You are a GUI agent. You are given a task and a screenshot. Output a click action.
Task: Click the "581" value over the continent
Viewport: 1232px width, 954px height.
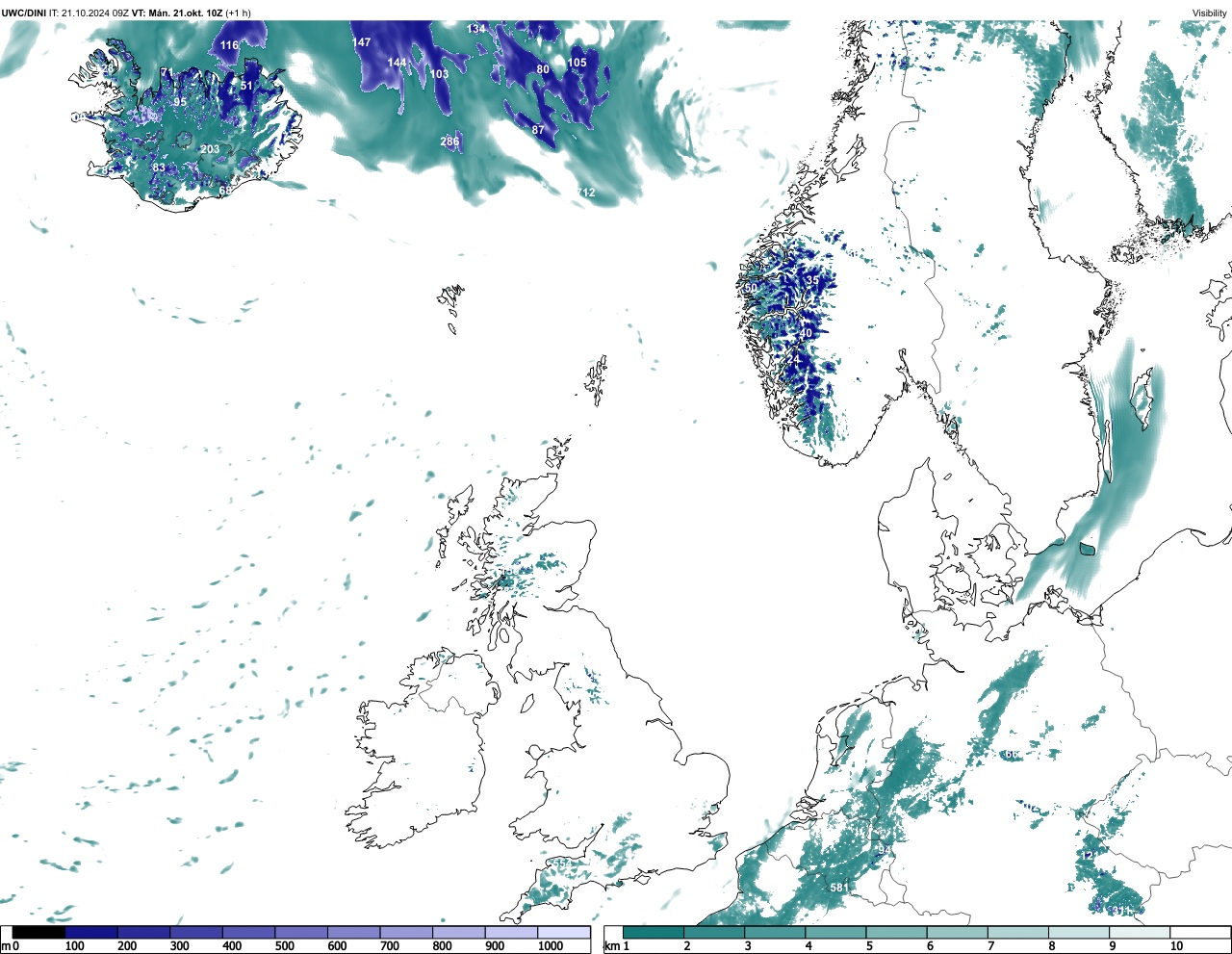(839, 888)
